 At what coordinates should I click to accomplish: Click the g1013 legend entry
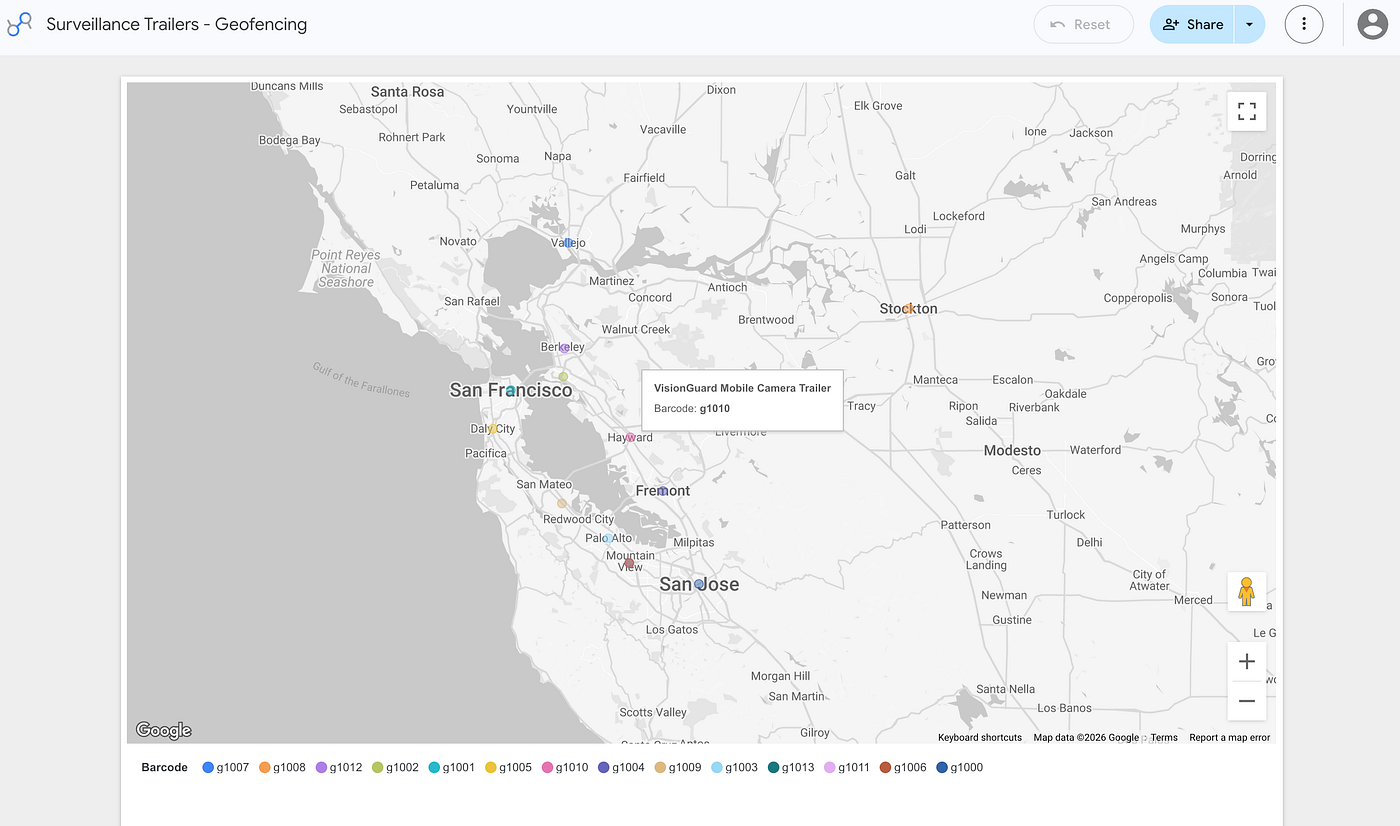(791, 768)
